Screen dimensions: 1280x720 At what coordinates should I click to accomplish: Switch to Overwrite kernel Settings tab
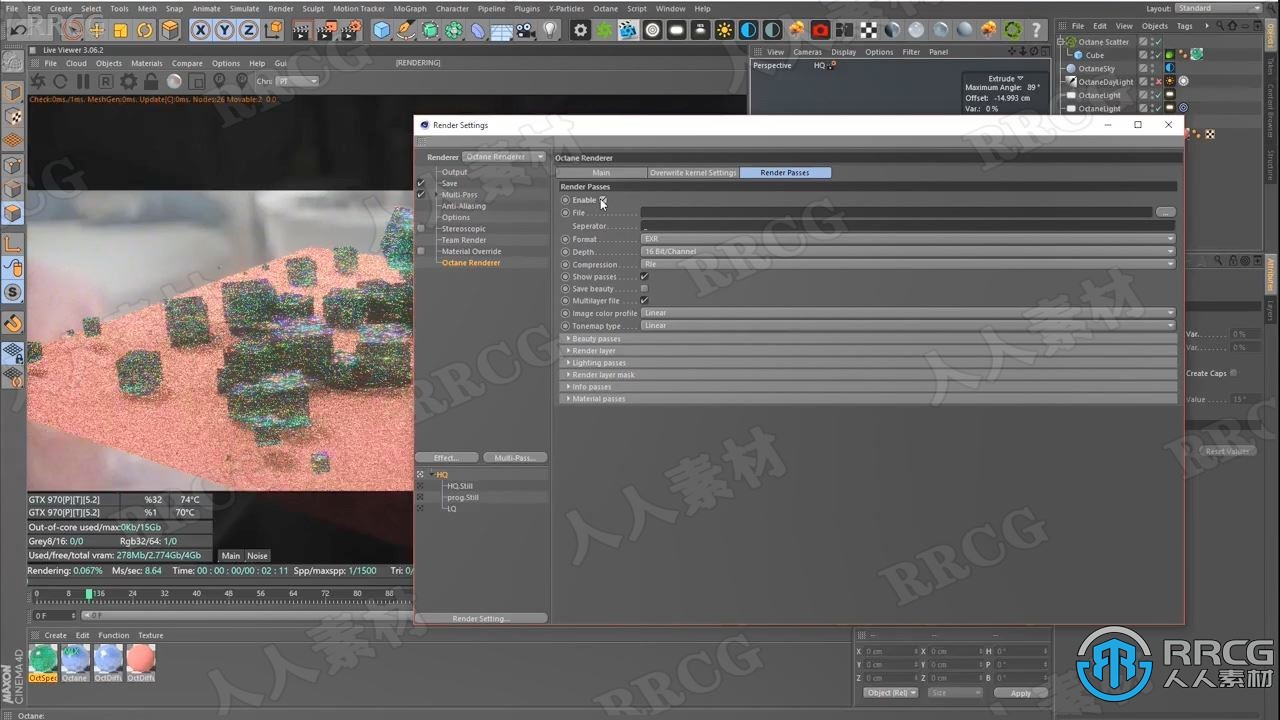[x=693, y=173]
